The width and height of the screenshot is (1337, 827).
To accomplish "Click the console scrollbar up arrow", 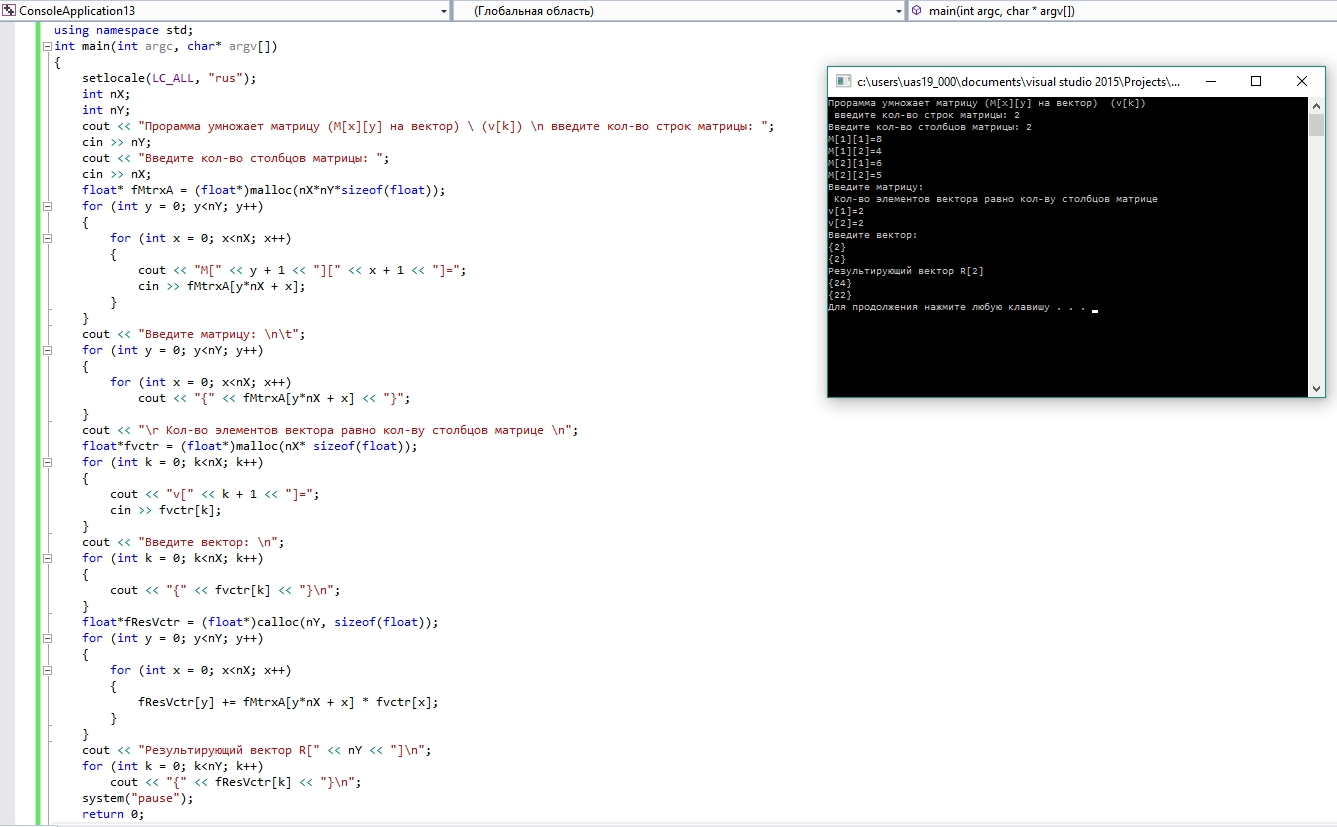I will tap(1317, 105).
